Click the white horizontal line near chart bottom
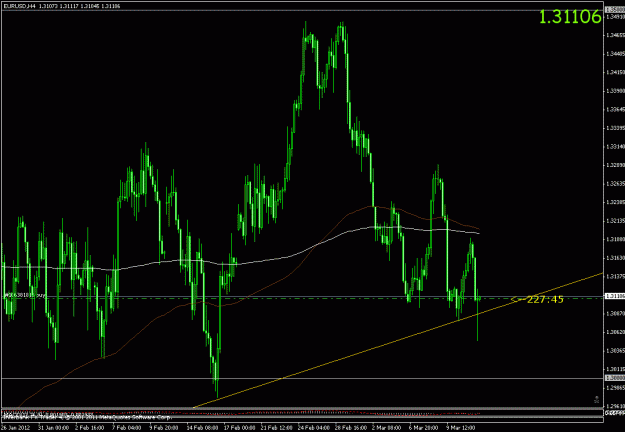Viewport: 625px width, 432px height. click(x=302, y=378)
